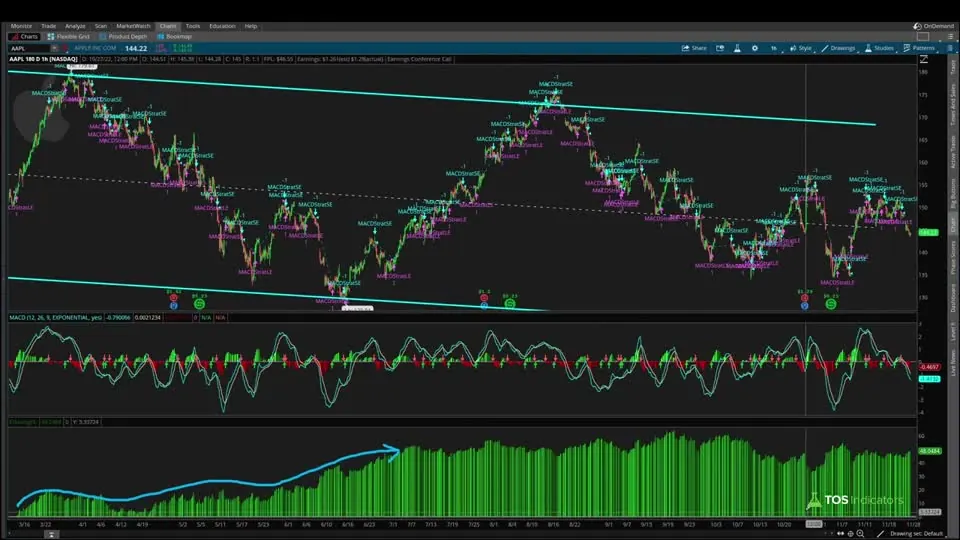Select the Charts sub-tab
Screen dimensions: 960x540
pos(24,37)
